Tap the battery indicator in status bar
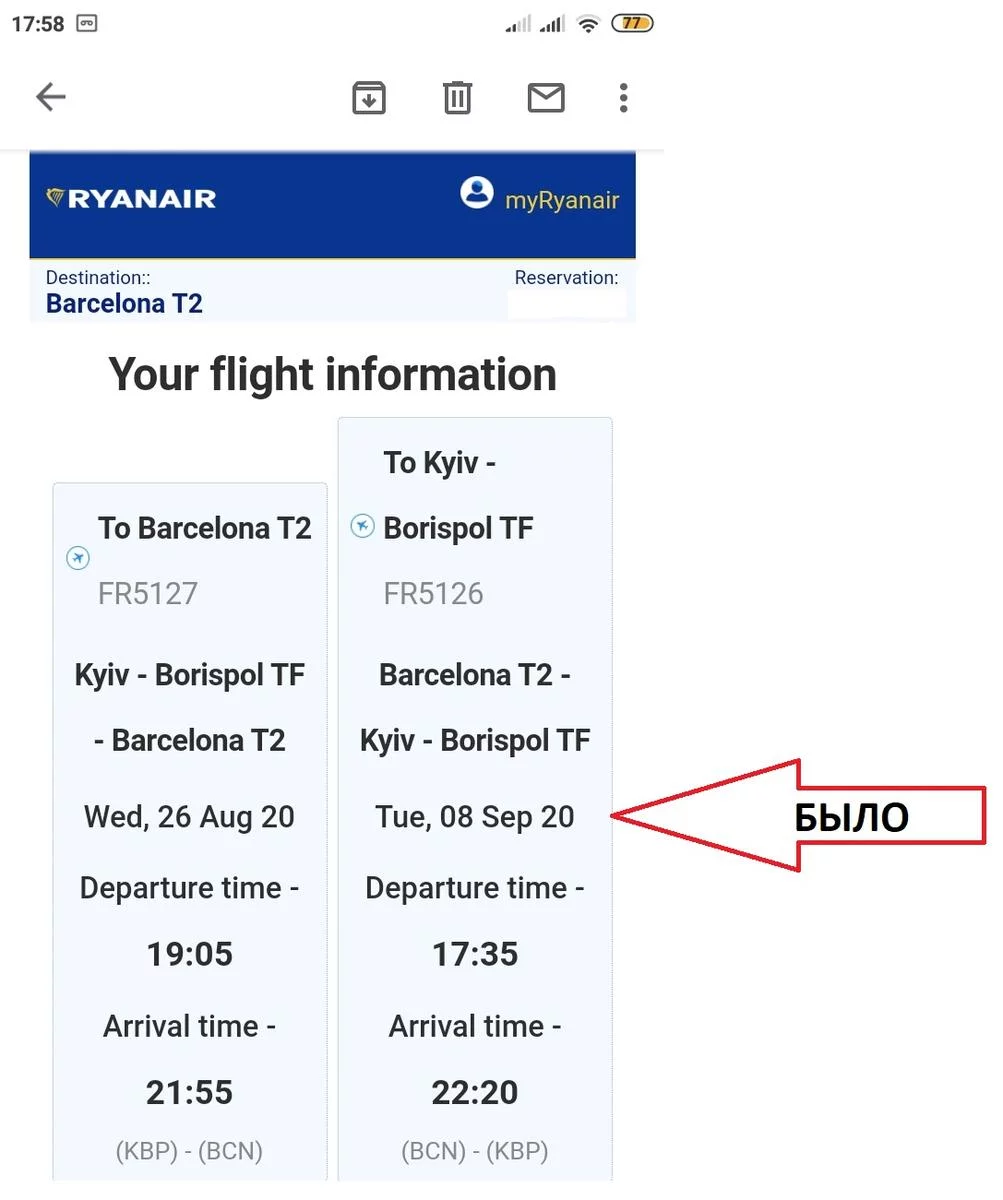The width and height of the screenshot is (1003, 1200). 632,24
